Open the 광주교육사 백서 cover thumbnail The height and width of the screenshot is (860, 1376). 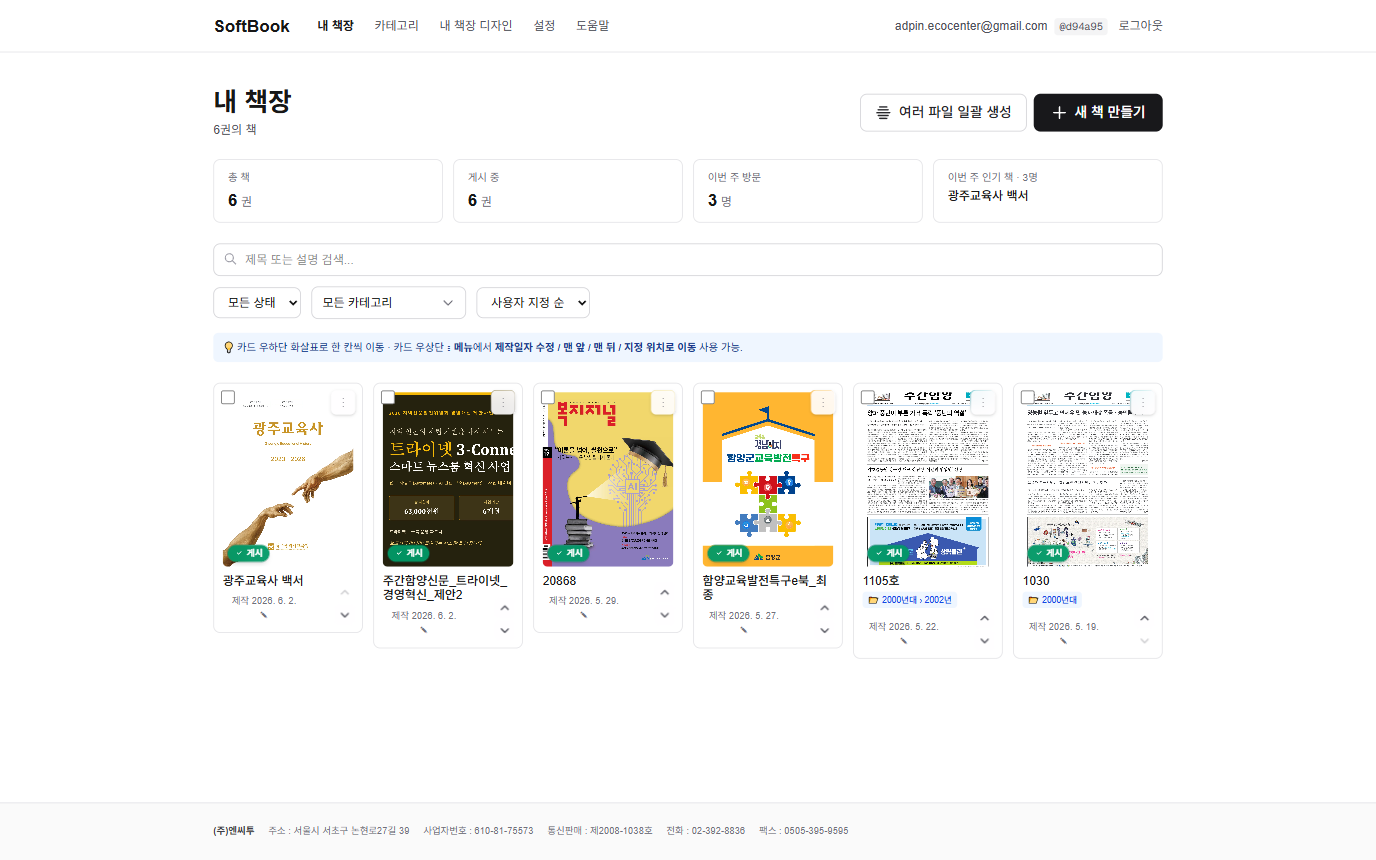coord(288,478)
